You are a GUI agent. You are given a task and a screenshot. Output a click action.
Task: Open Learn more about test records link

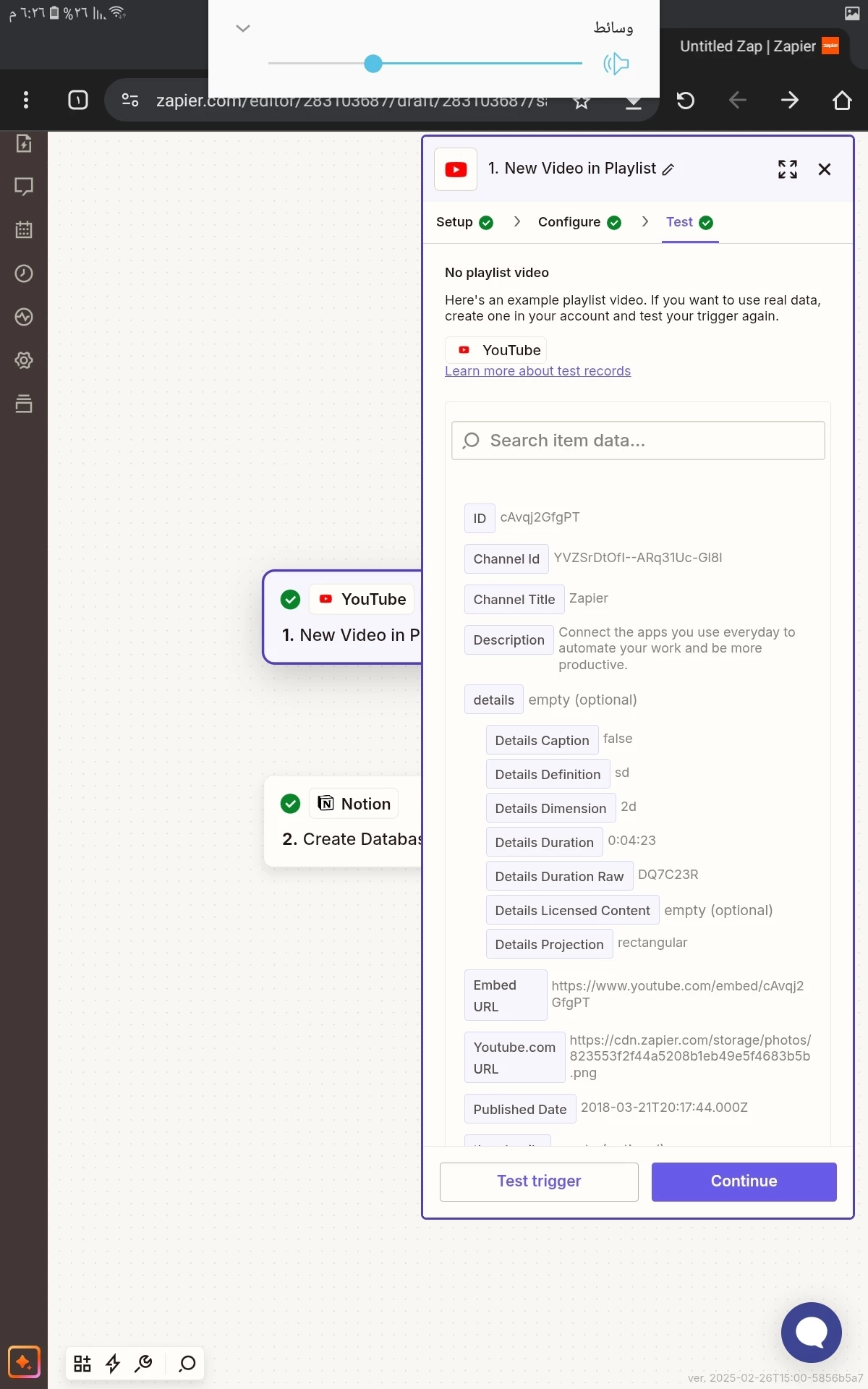coord(537,371)
